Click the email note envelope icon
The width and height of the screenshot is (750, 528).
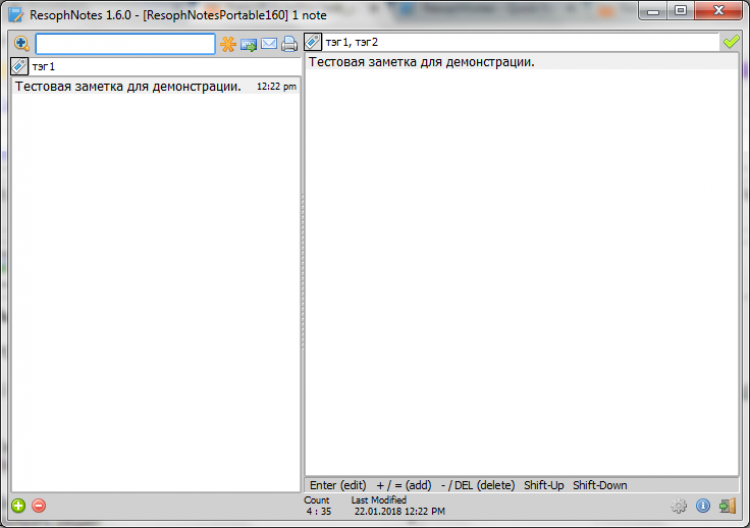269,44
